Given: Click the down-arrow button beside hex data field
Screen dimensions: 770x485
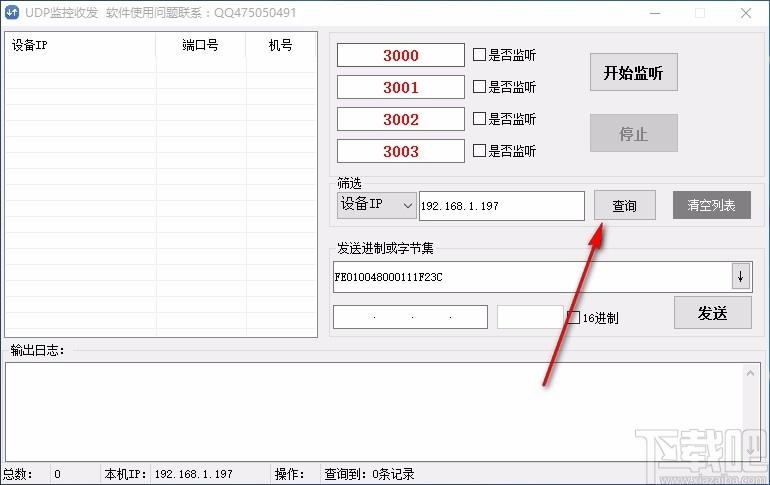Looking at the screenshot, I should pyautogui.click(x=741, y=276).
